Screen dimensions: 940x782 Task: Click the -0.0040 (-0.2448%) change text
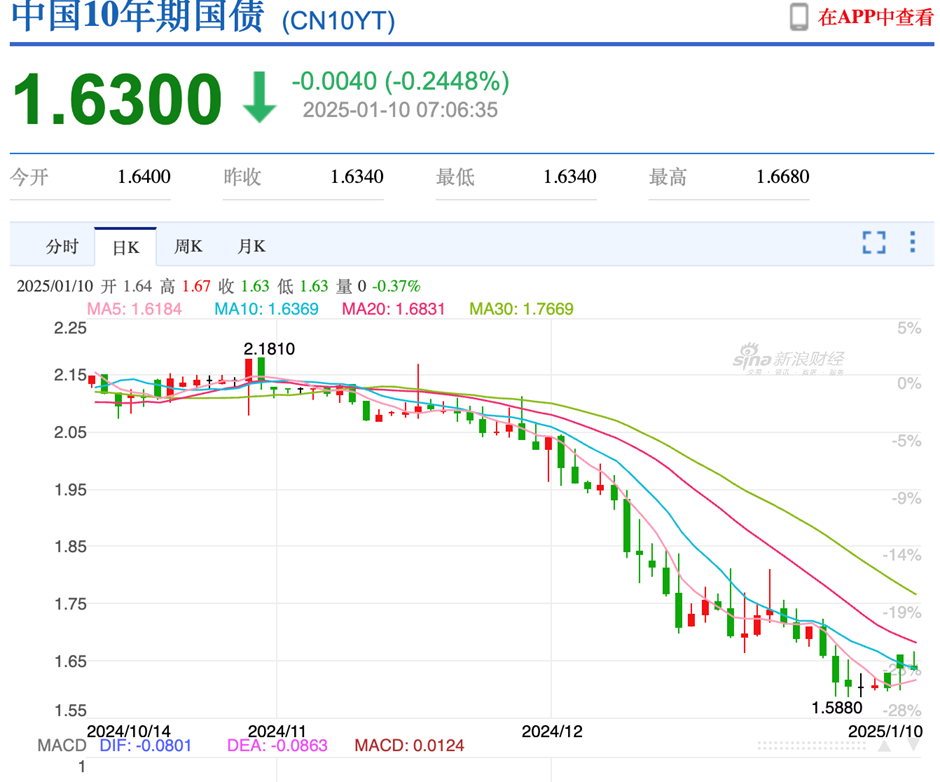(400, 81)
